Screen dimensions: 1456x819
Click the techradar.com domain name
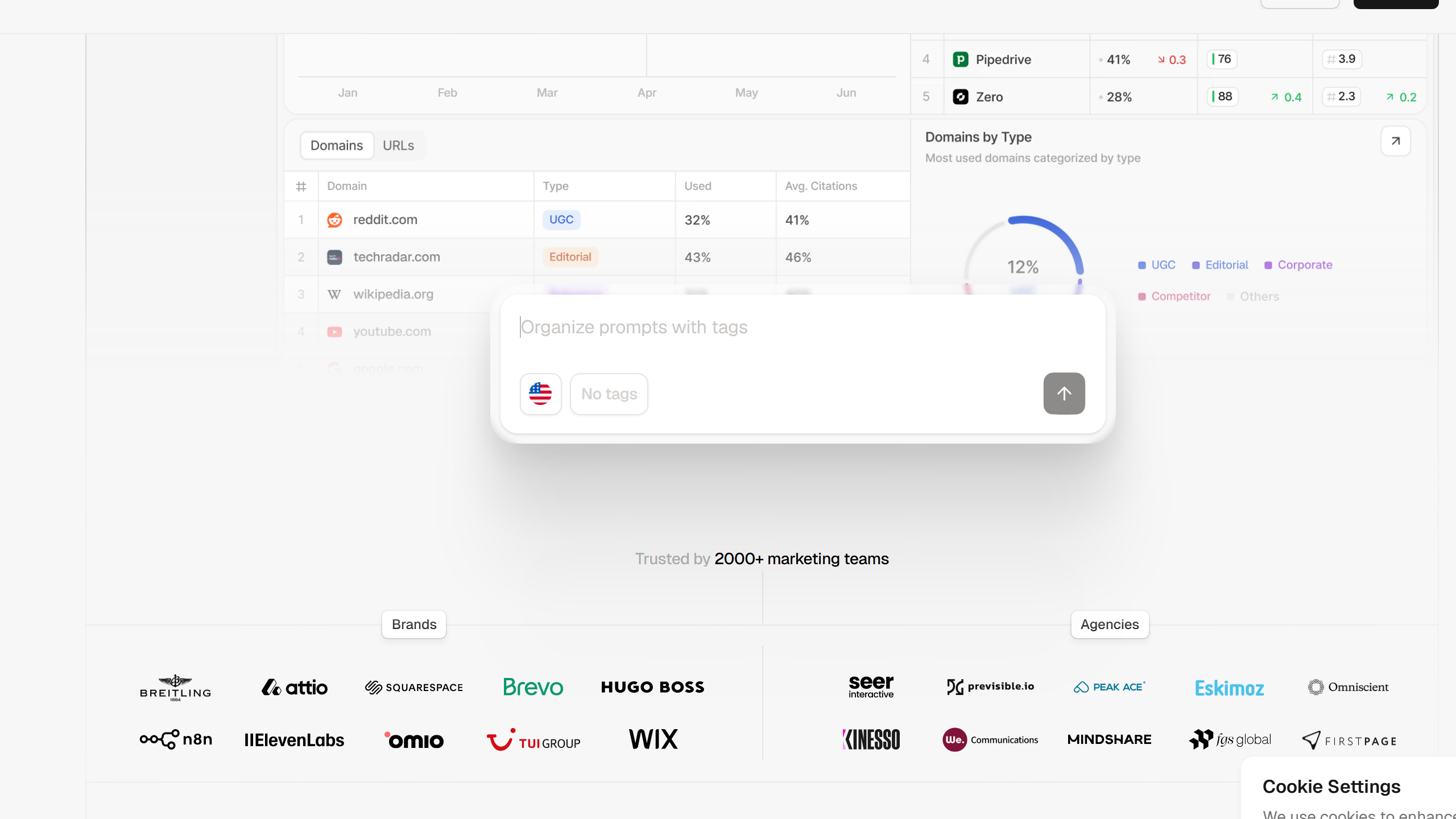pos(396,257)
